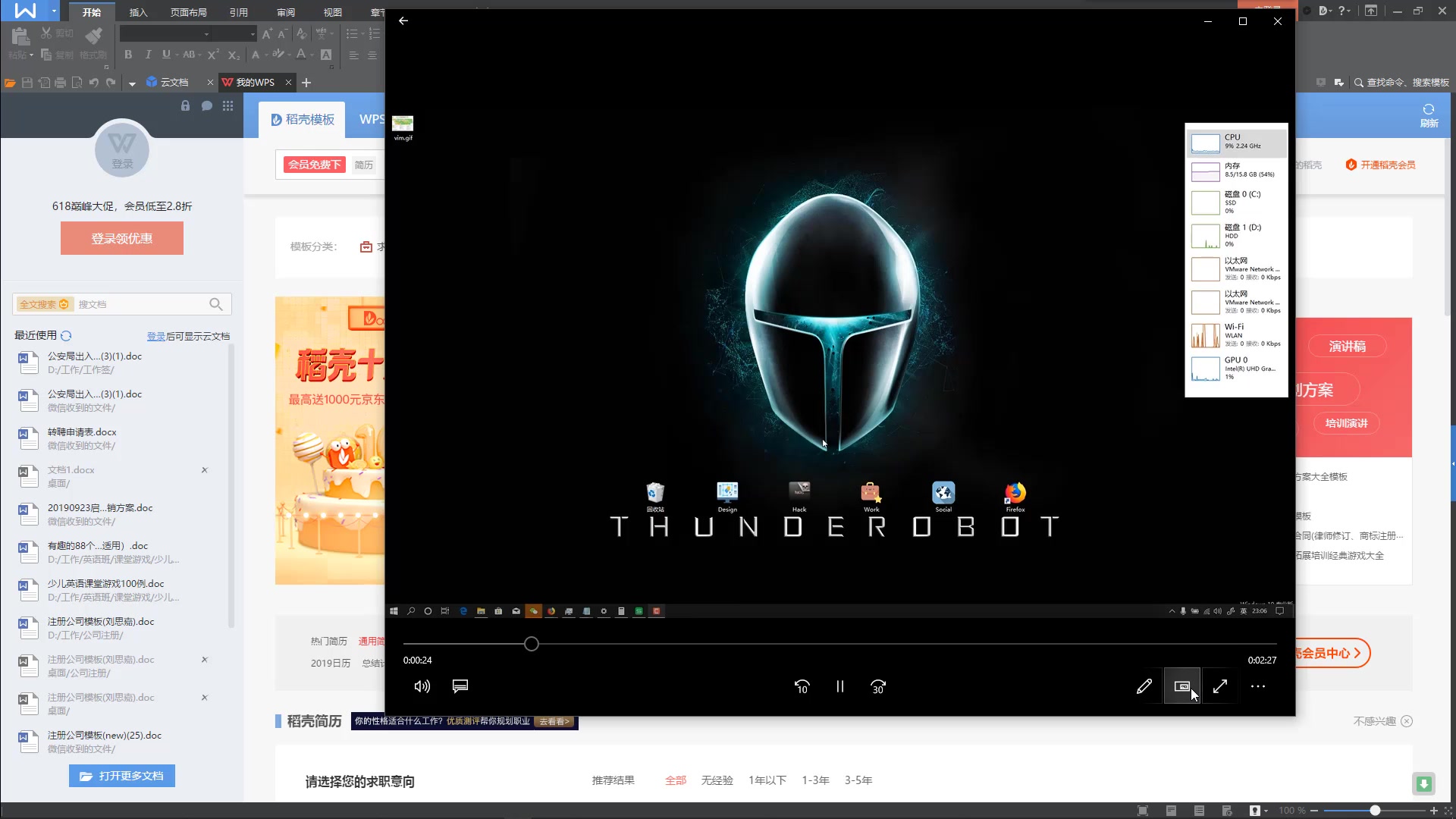The width and height of the screenshot is (1456, 819).
Task: Click the search magnifier icon in sidebar
Action: 216,304
